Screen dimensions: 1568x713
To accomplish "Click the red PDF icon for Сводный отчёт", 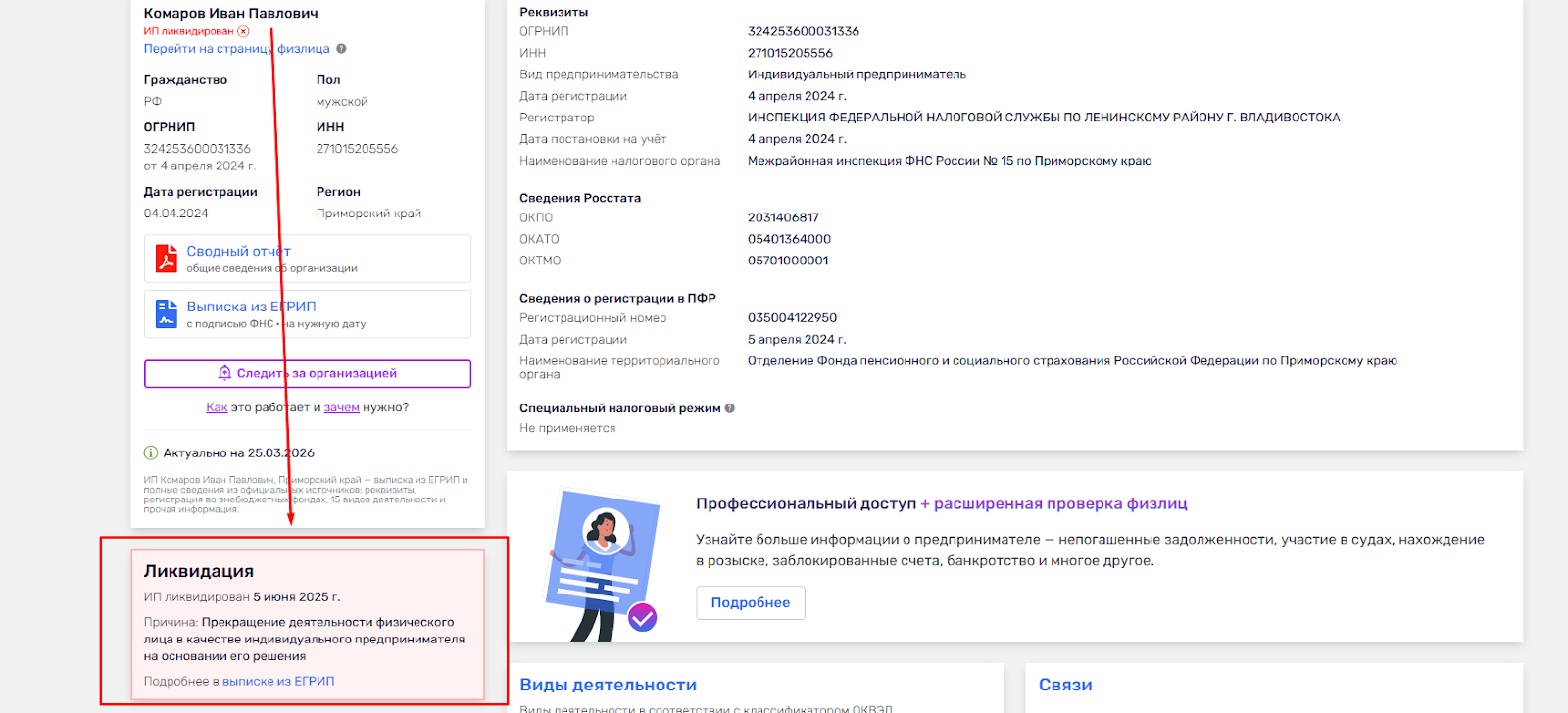I will (x=167, y=259).
